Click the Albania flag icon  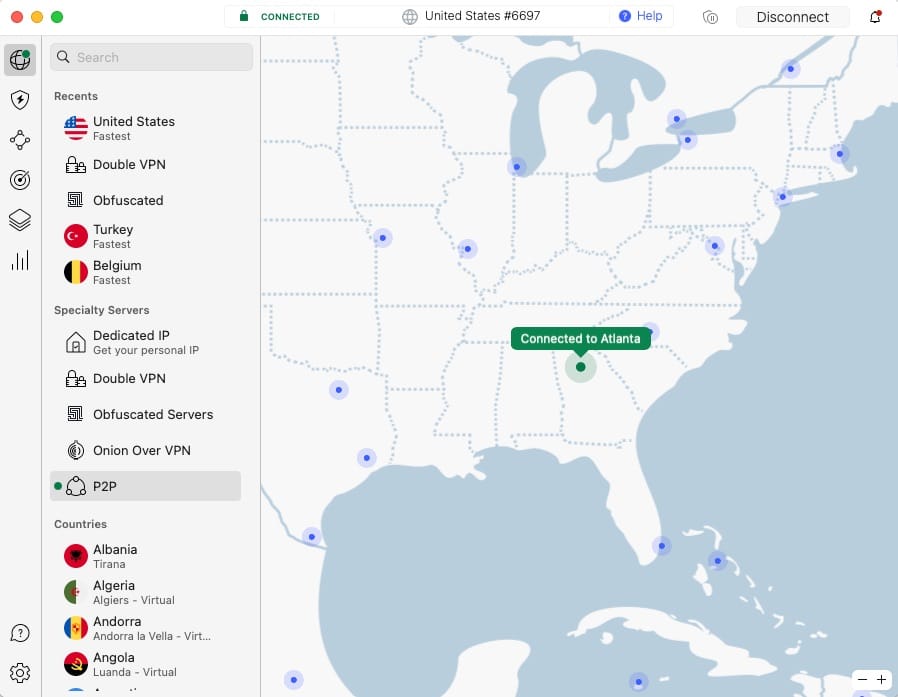(76, 556)
